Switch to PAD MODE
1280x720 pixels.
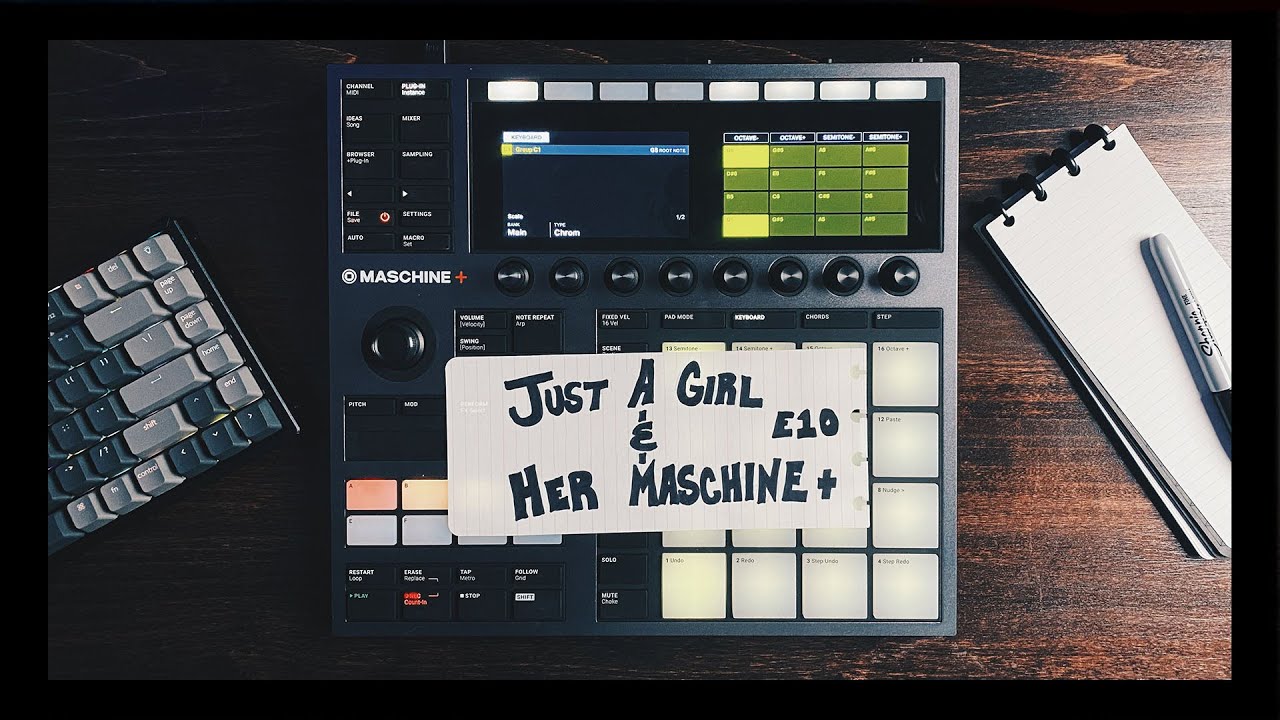point(692,320)
